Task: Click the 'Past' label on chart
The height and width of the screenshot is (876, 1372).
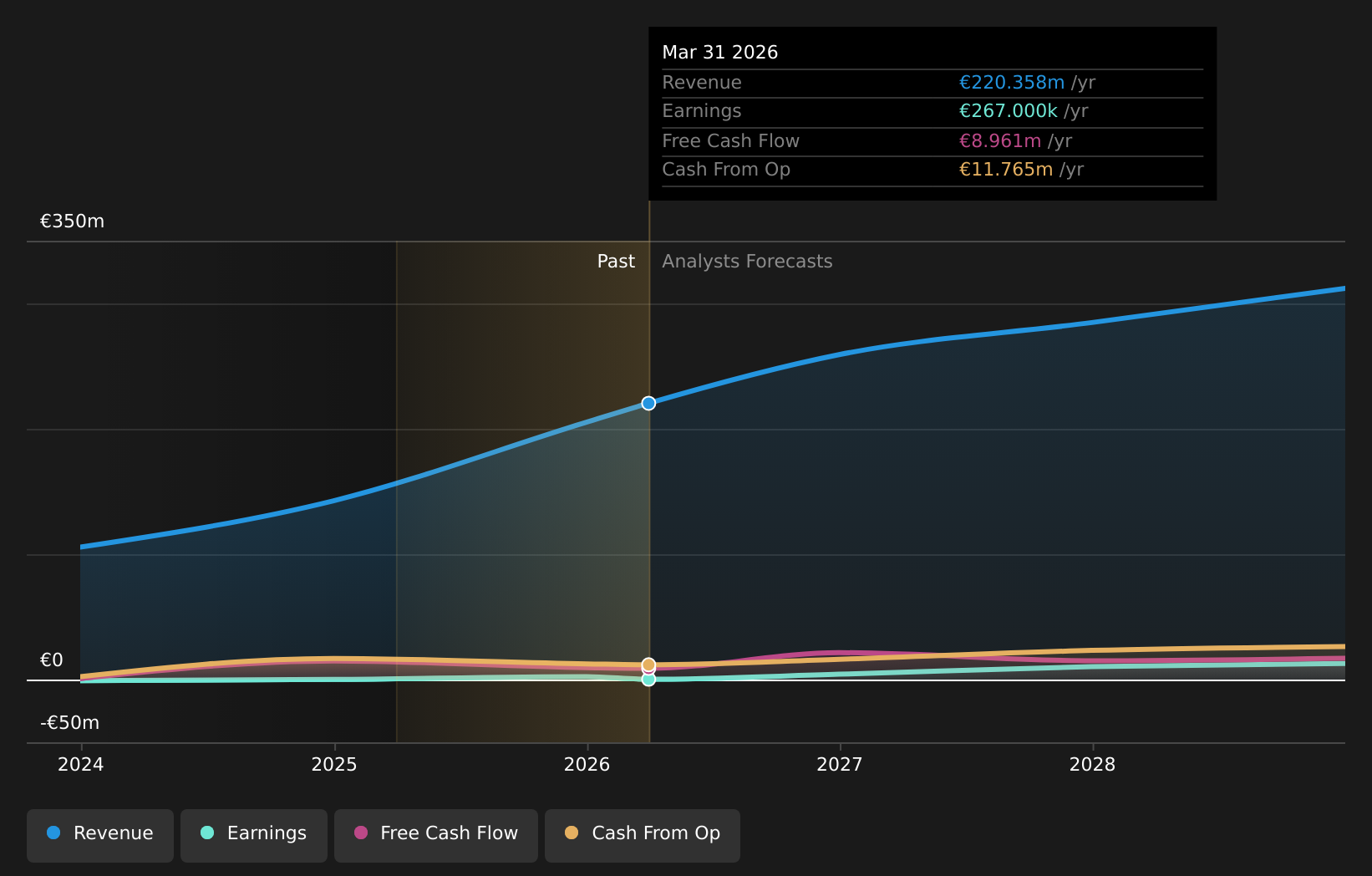Action: tap(616, 262)
